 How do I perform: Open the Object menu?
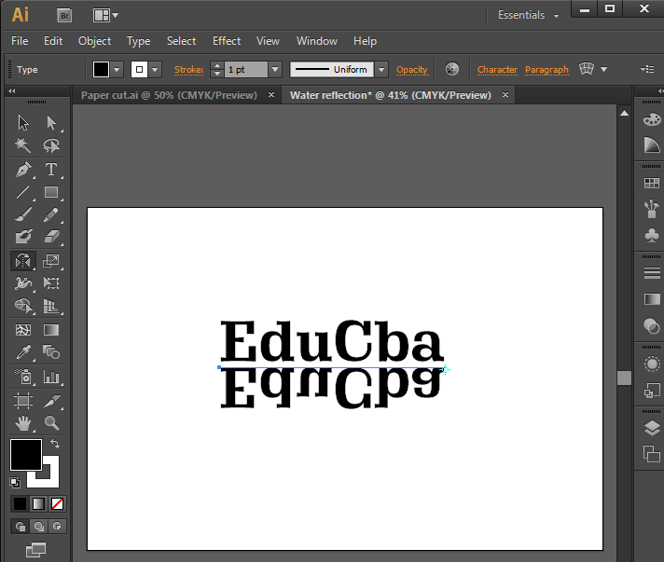click(x=94, y=41)
